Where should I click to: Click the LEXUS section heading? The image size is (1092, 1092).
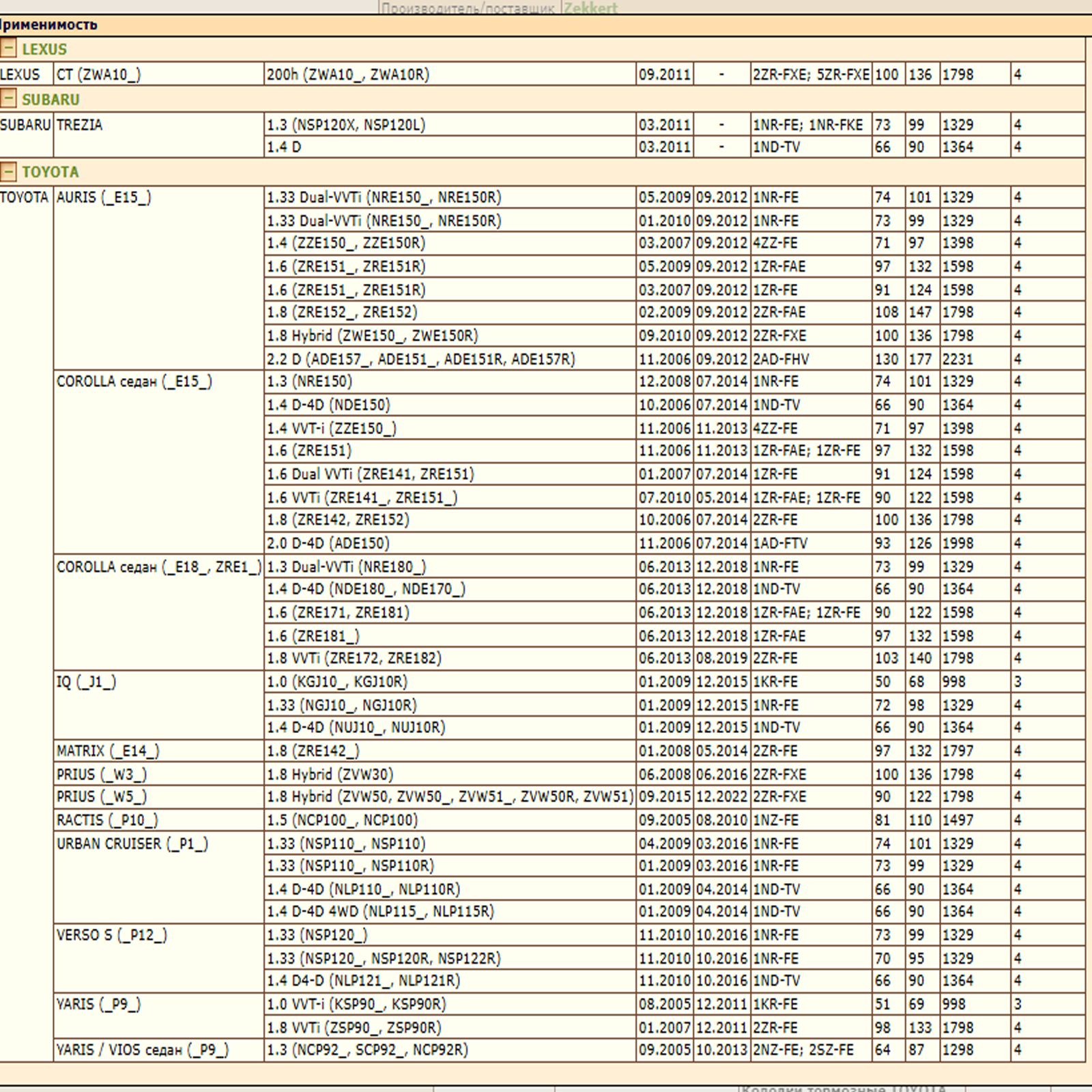(x=44, y=49)
